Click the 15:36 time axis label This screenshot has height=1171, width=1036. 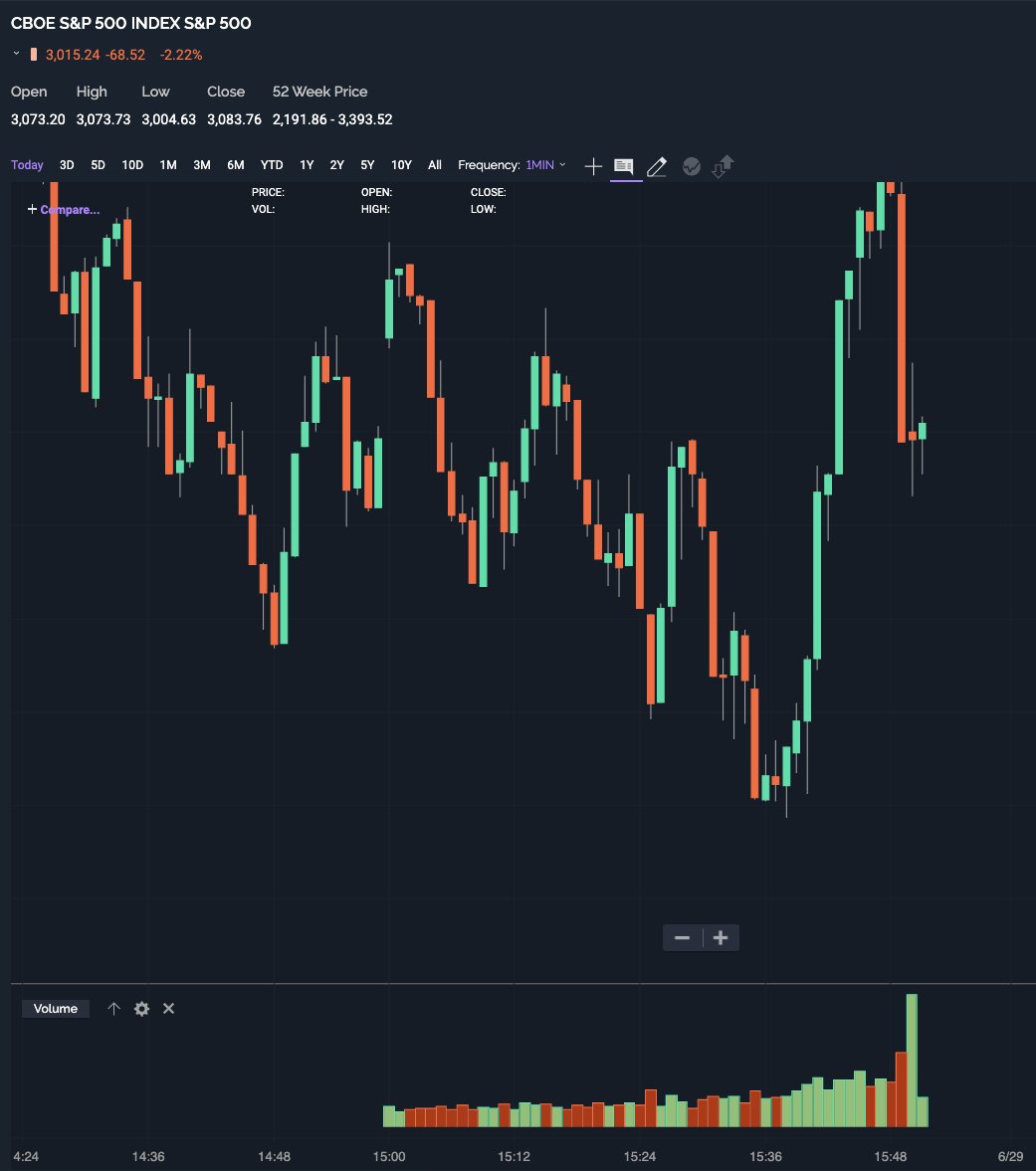tap(765, 1156)
